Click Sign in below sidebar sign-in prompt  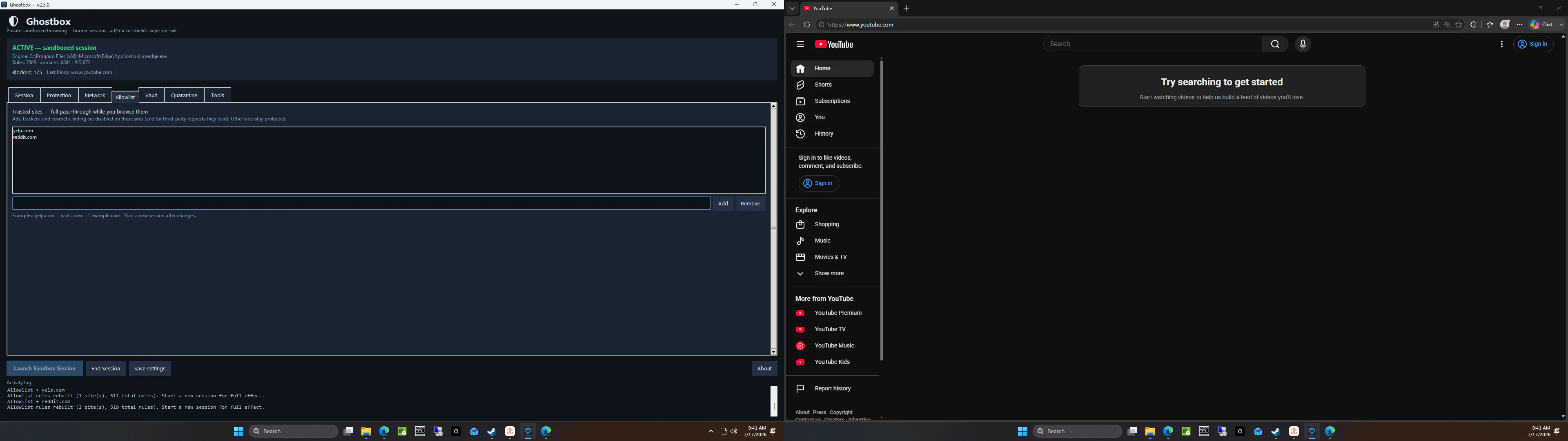pos(818,183)
